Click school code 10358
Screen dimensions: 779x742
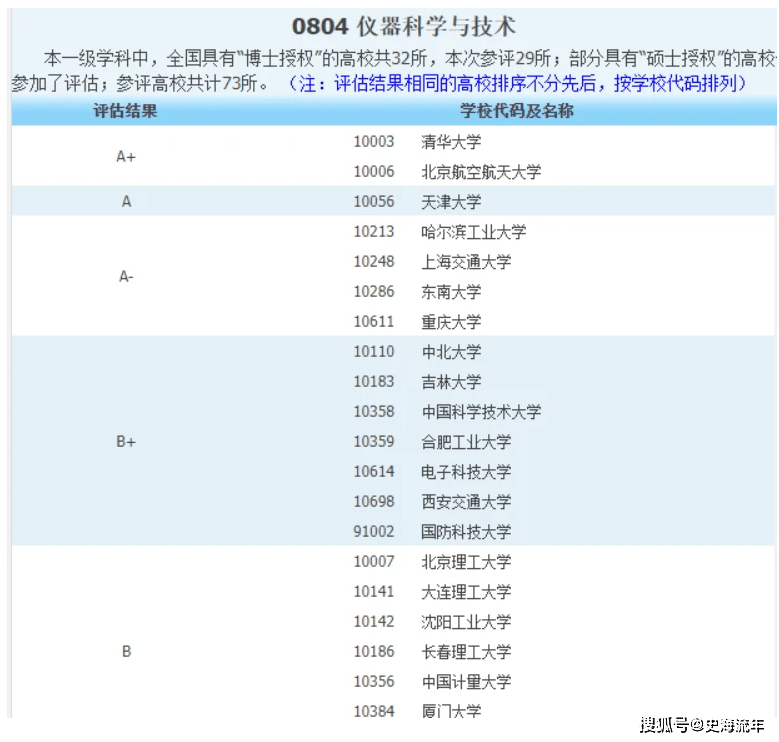(374, 411)
